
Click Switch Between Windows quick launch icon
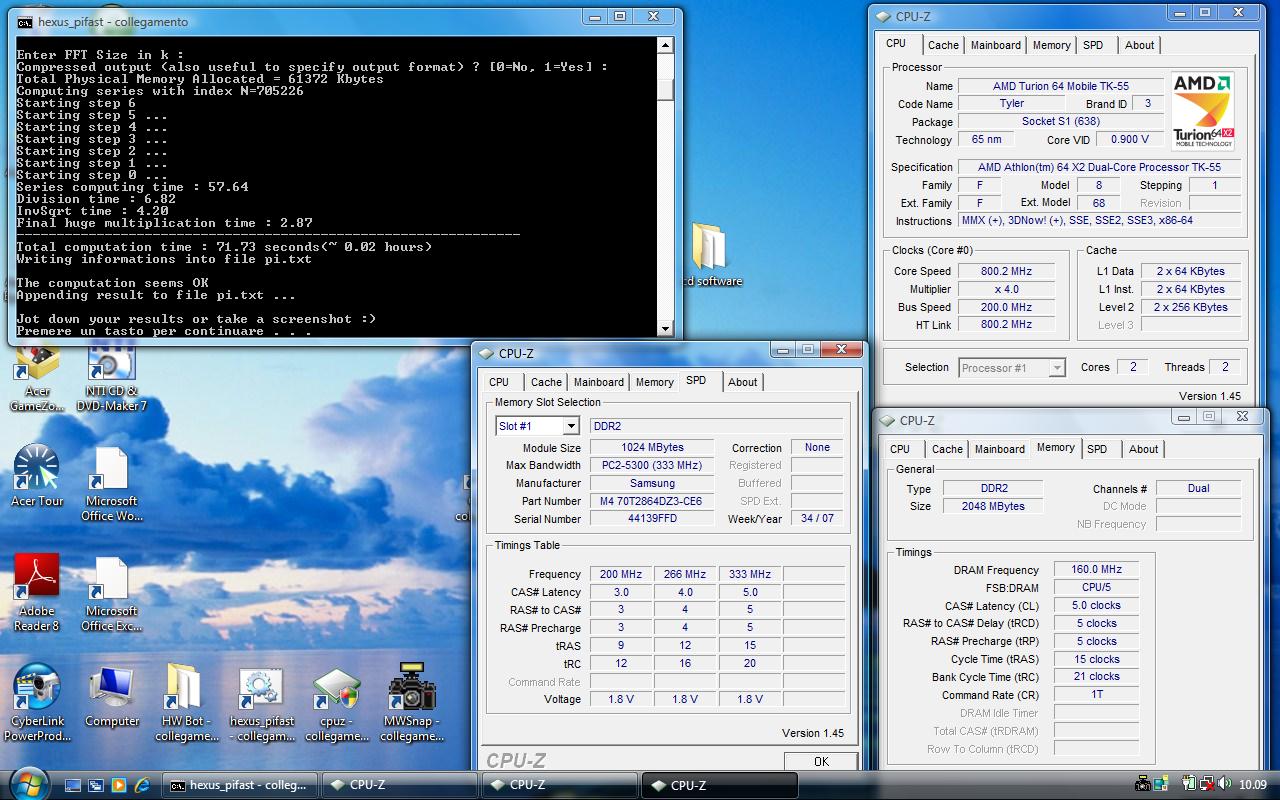96,785
